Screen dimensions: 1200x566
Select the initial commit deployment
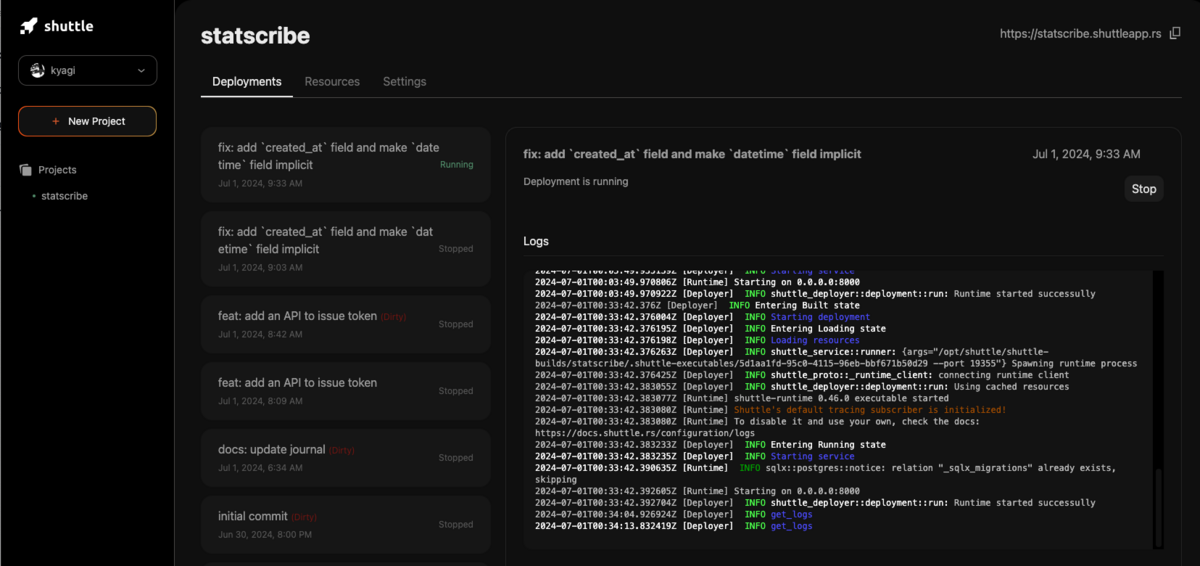(346, 524)
